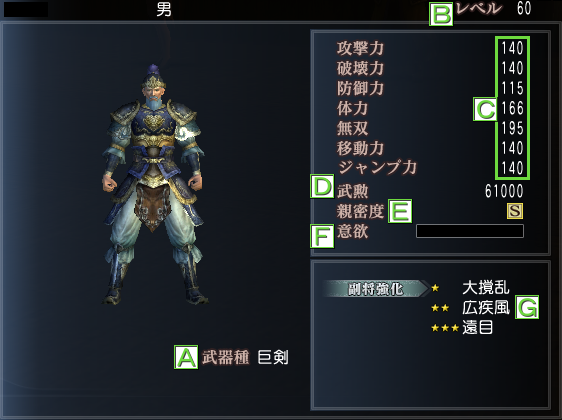562x420 pixels.
Task: Choose the 広疾風 skill entry
Action: point(486,307)
